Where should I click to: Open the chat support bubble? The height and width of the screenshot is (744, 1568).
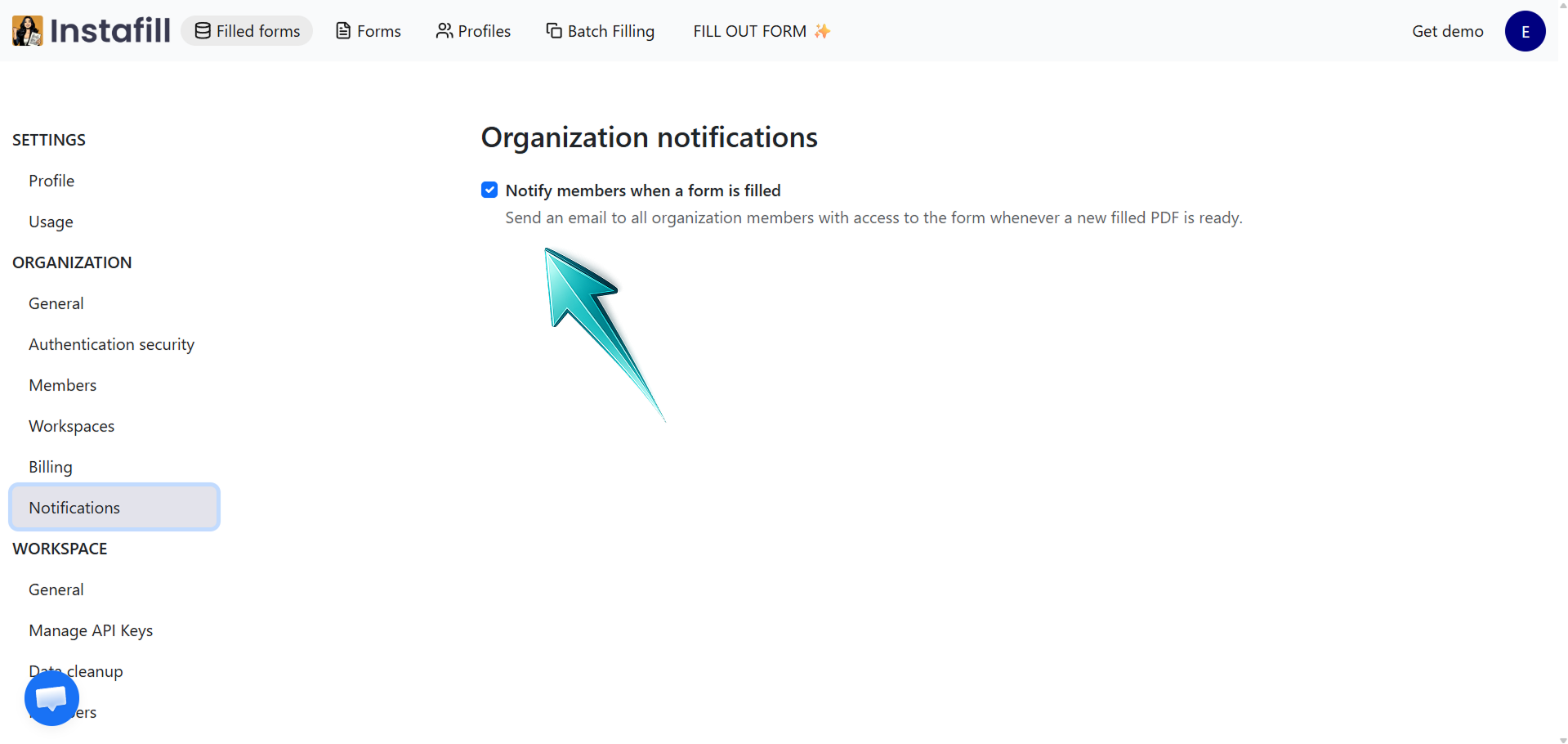pyautogui.click(x=51, y=698)
